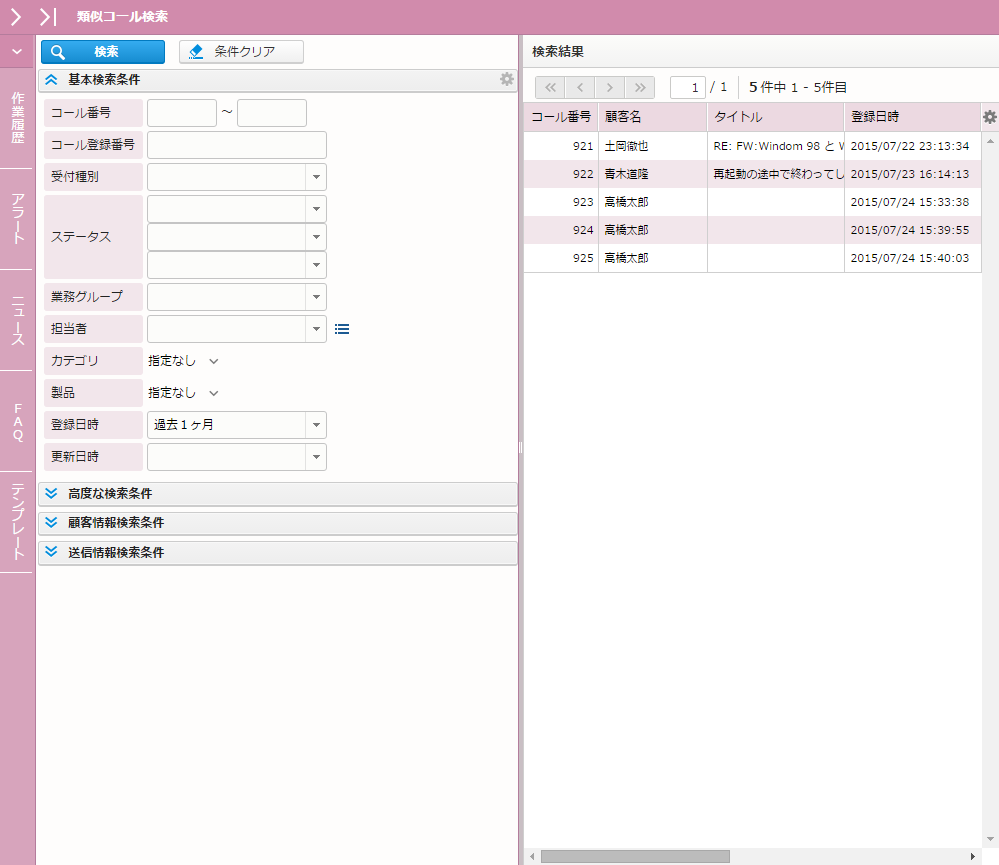
Task: Click the horizontal scrollbar under results
Action: point(635,857)
